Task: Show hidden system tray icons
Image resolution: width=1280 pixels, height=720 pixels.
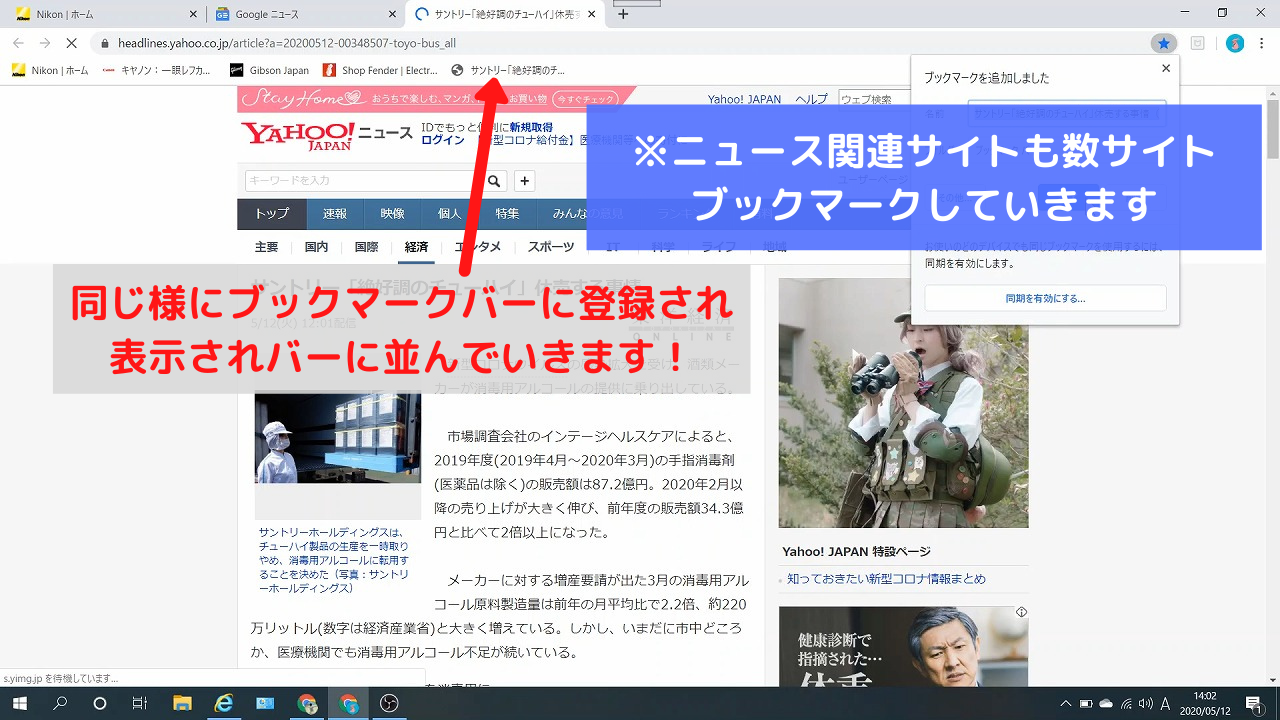Action: point(1066,703)
